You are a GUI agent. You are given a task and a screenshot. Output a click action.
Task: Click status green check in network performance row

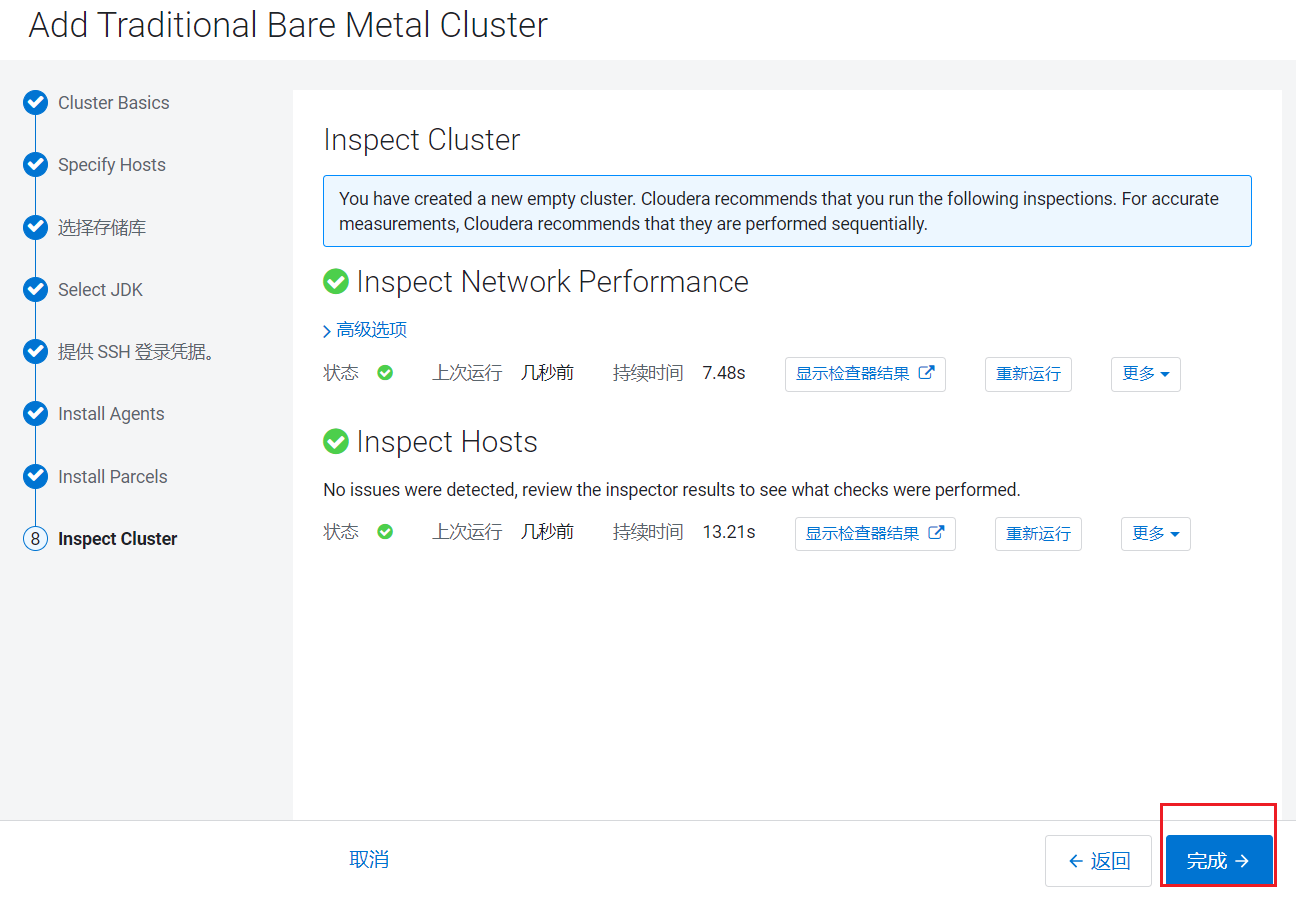coord(385,373)
